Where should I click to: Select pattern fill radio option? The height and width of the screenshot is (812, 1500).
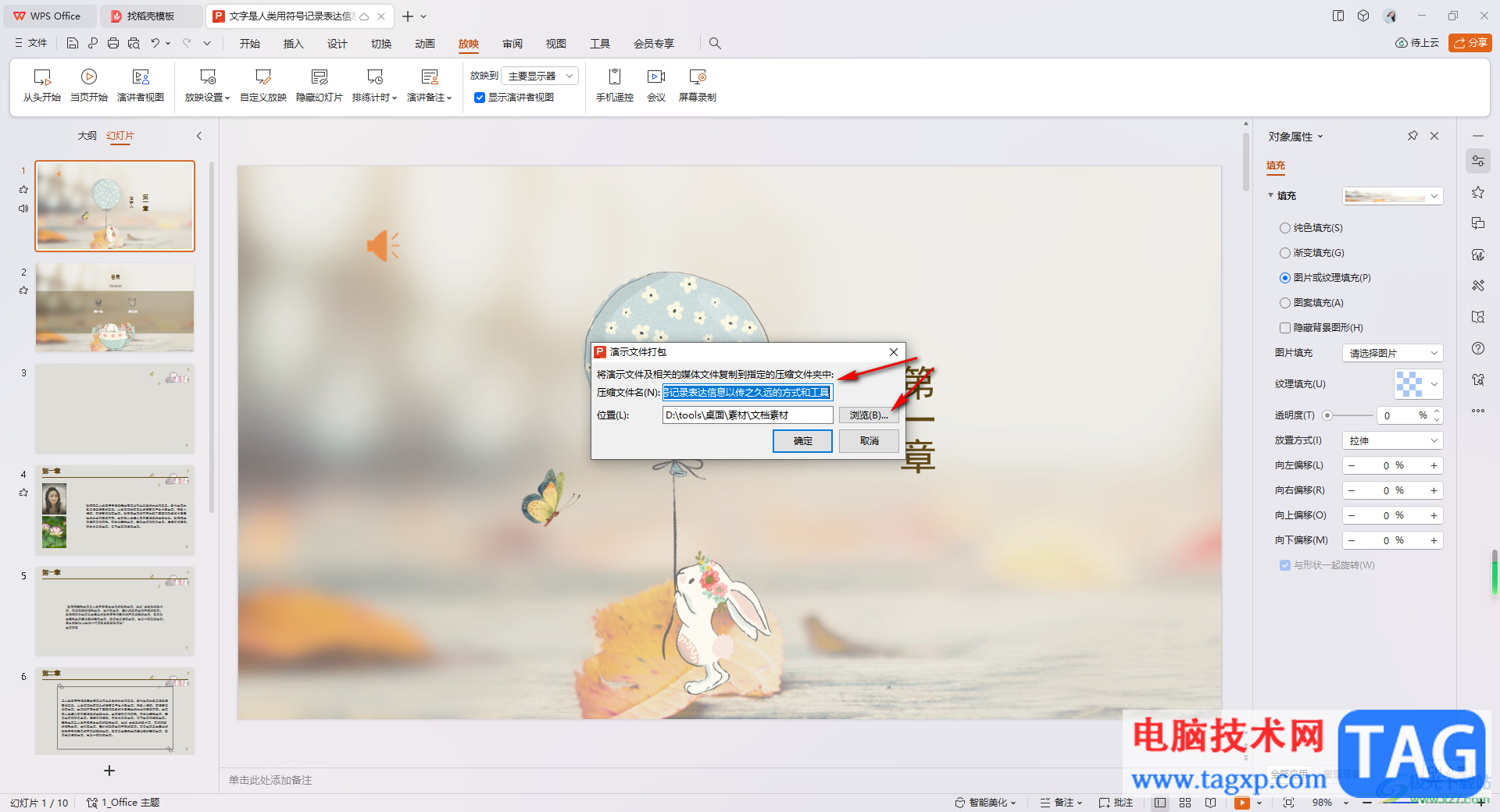coord(1285,303)
